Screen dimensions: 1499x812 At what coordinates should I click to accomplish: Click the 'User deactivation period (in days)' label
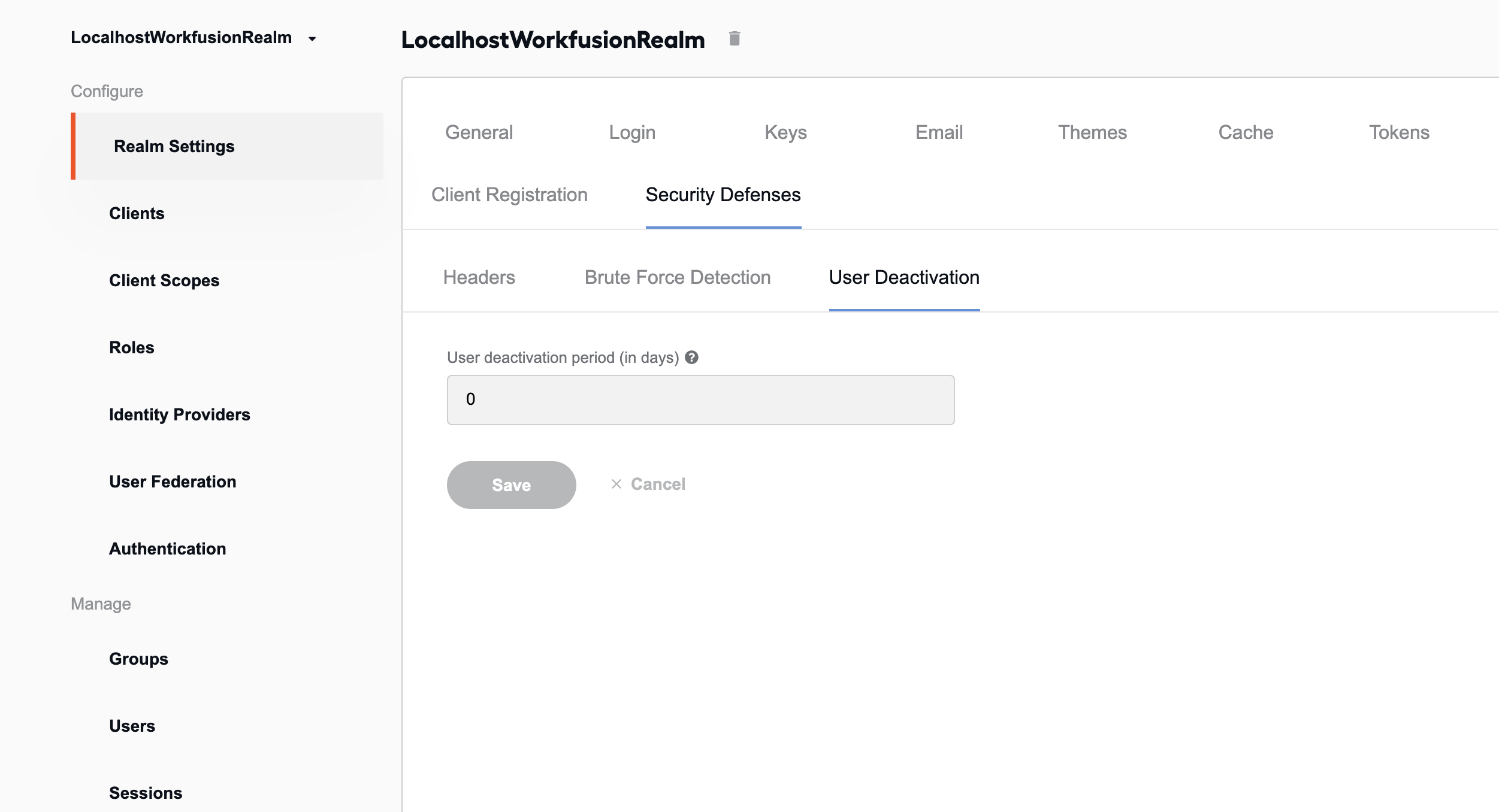[563, 357]
